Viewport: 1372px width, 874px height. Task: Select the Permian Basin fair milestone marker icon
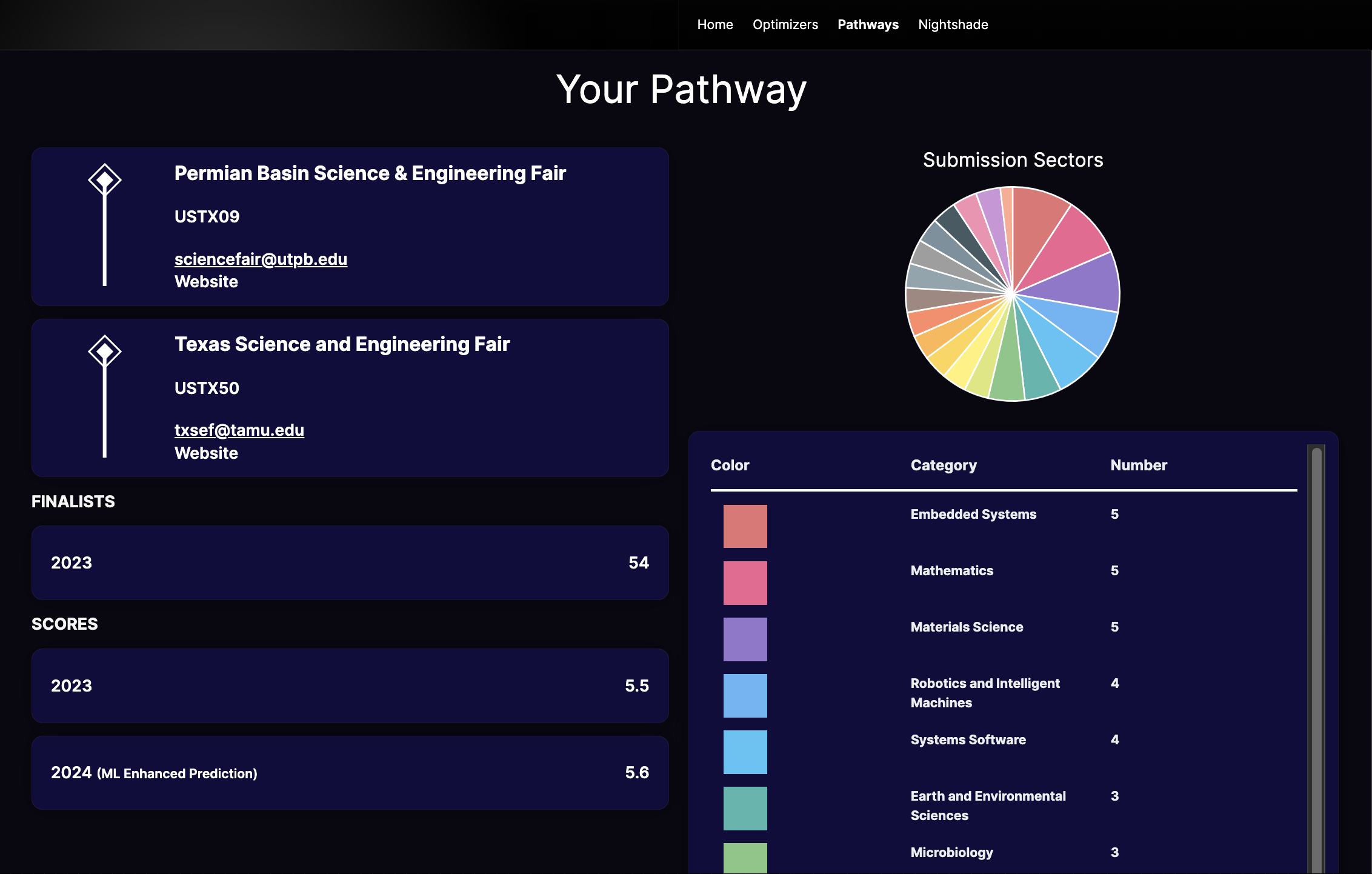pos(105,179)
